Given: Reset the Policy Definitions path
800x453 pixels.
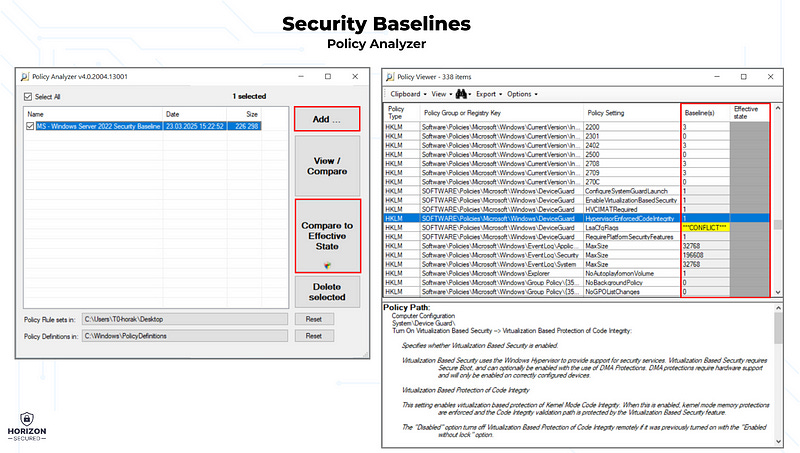Looking at the screenshot, I should coord(314,336).
